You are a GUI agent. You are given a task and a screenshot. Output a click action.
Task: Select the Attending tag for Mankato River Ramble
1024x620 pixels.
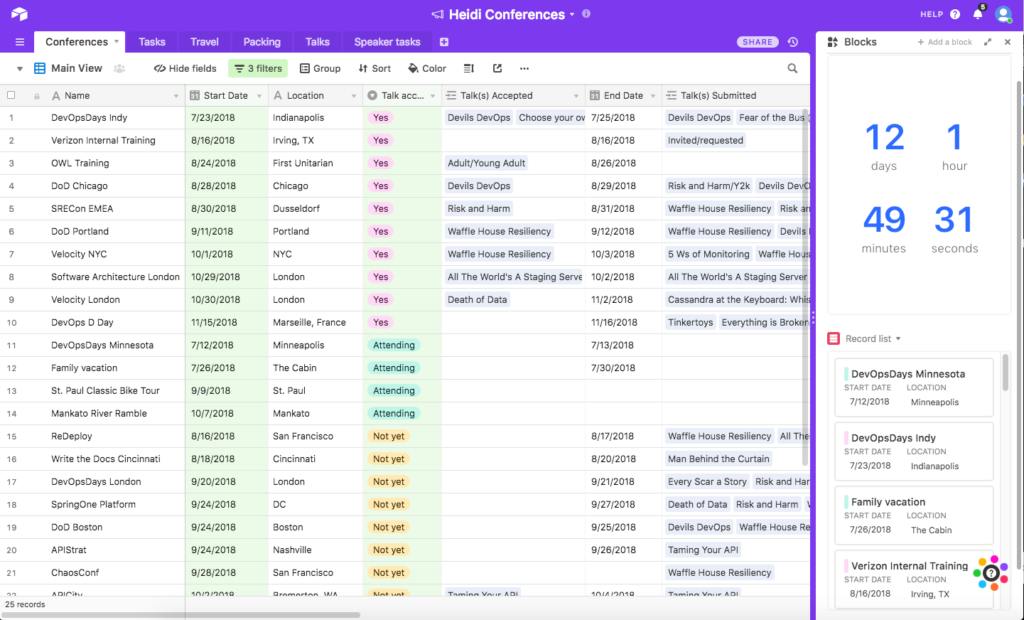coord(394,414)
